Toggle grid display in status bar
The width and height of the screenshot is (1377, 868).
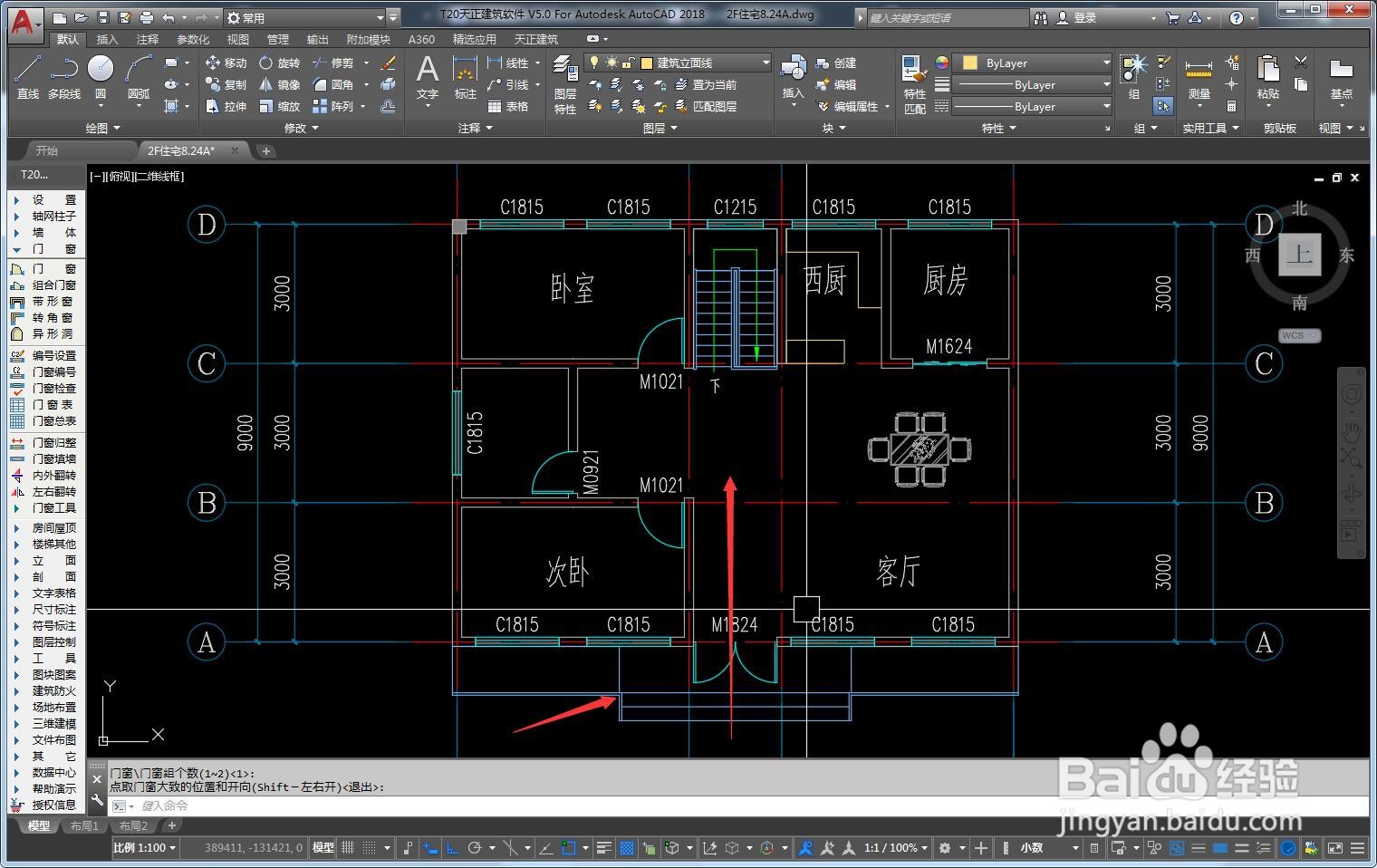click(x=348, y=848)
